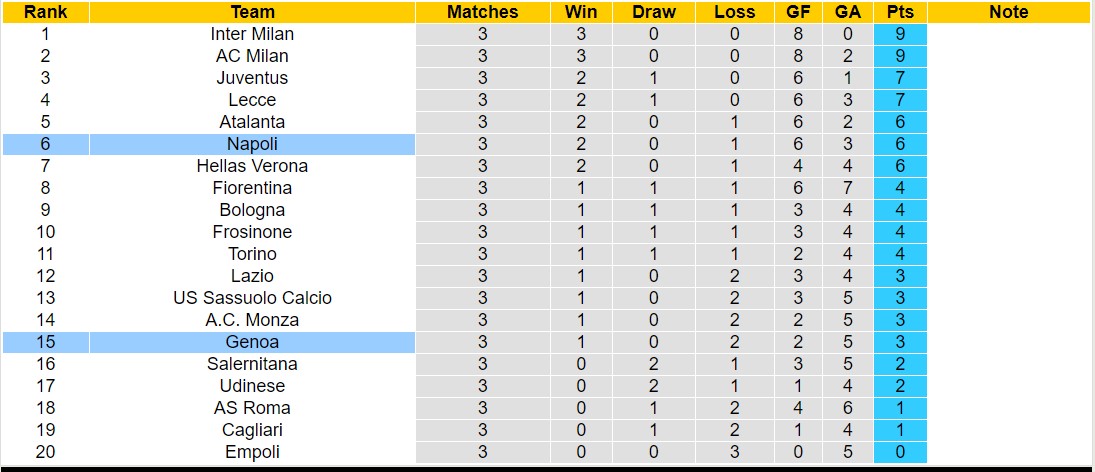Click the Rank column header
1095x472 pixels.
click(x=45, y=12)
